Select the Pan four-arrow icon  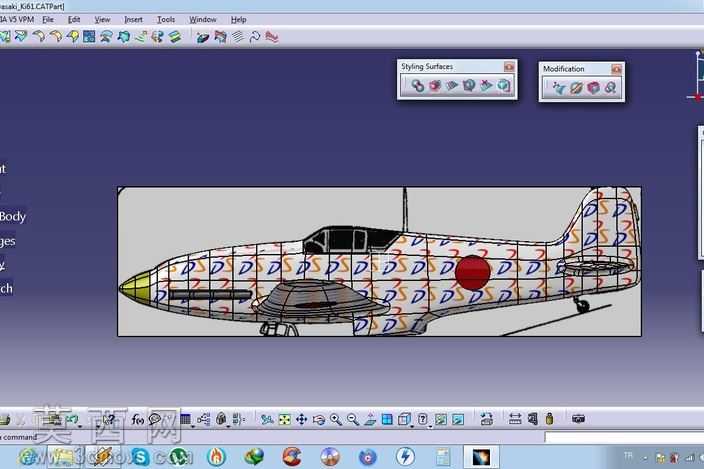pyautogui.click(x=301, y=420)
